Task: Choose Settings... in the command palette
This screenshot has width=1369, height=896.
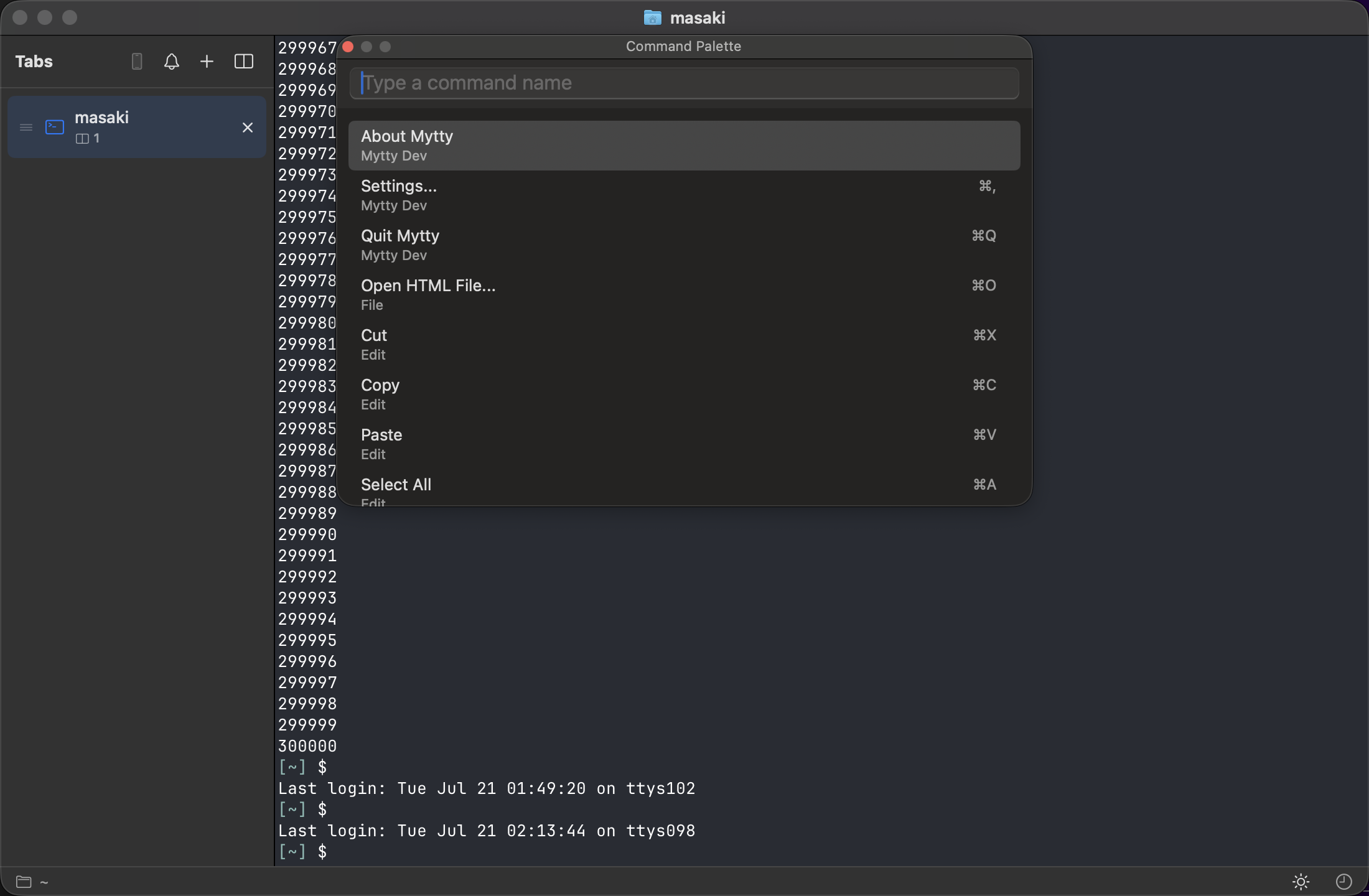Action: 684,195
